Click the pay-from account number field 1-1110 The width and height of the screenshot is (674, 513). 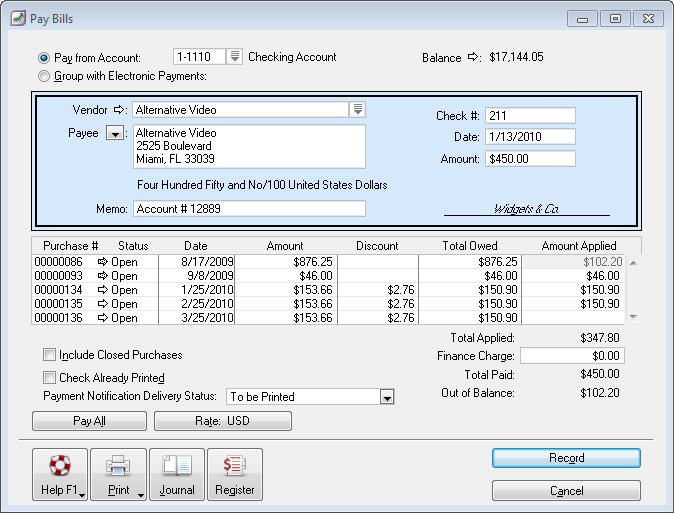click(199, 56)
